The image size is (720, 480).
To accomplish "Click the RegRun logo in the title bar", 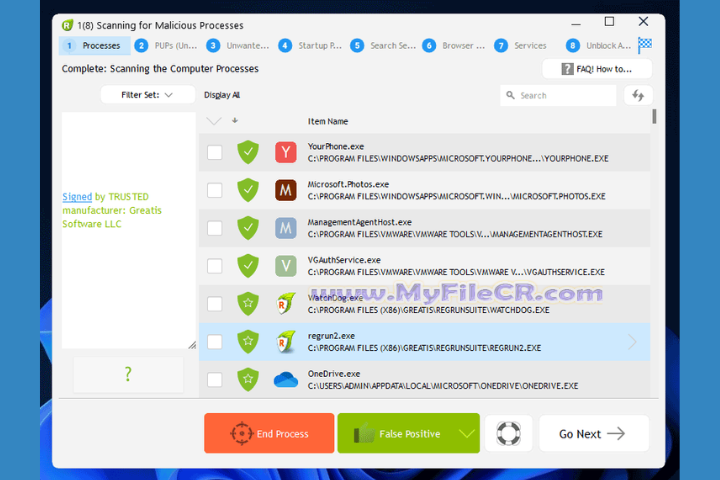I will tap(68, 25).
